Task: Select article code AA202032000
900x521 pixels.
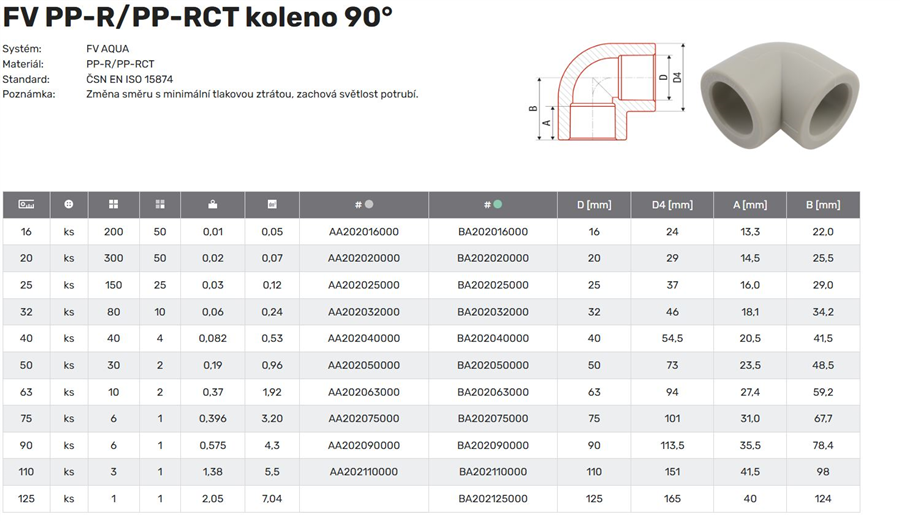Action: 364,312
